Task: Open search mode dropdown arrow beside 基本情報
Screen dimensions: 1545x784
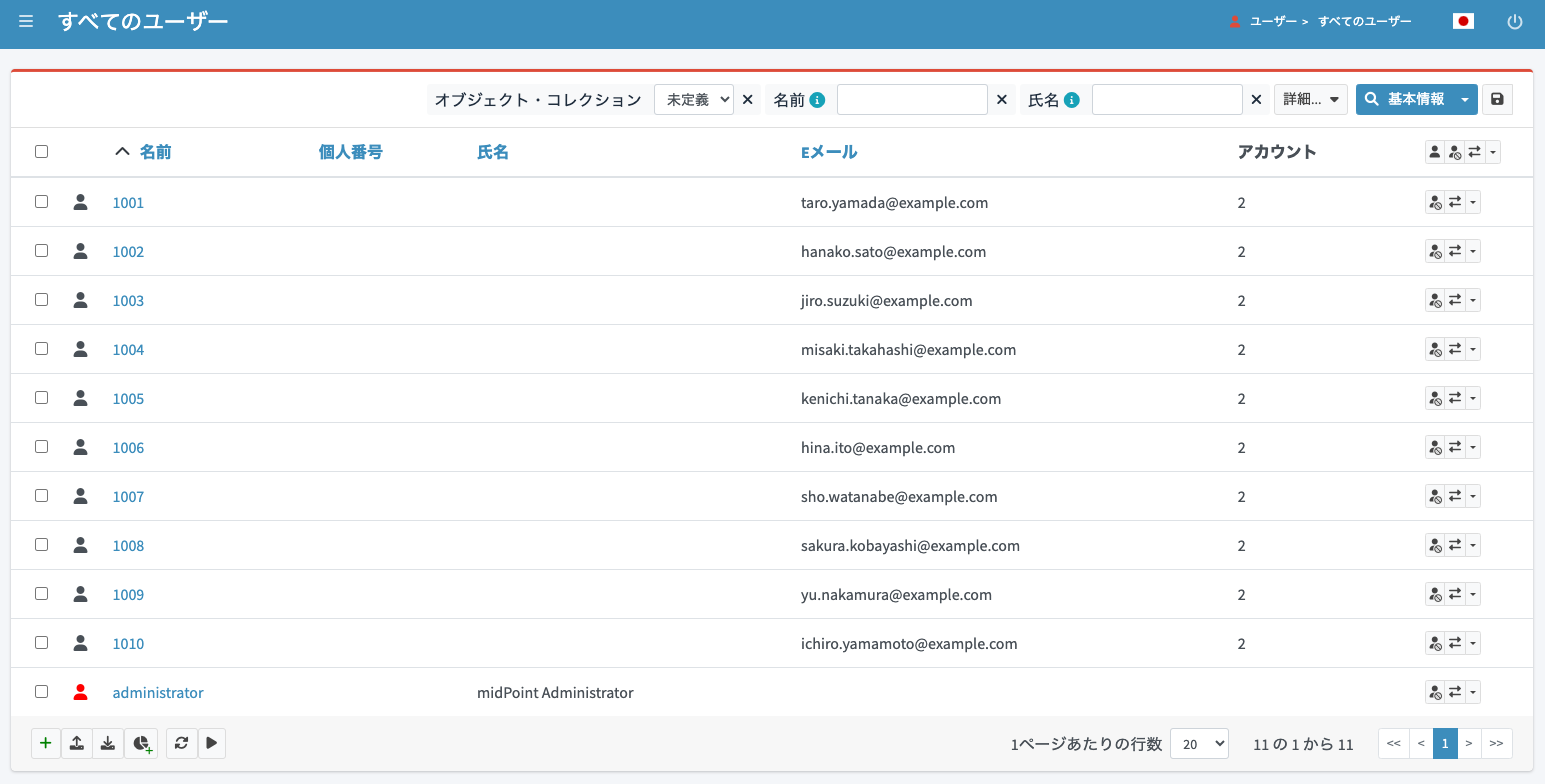Action: point(1465,100)
